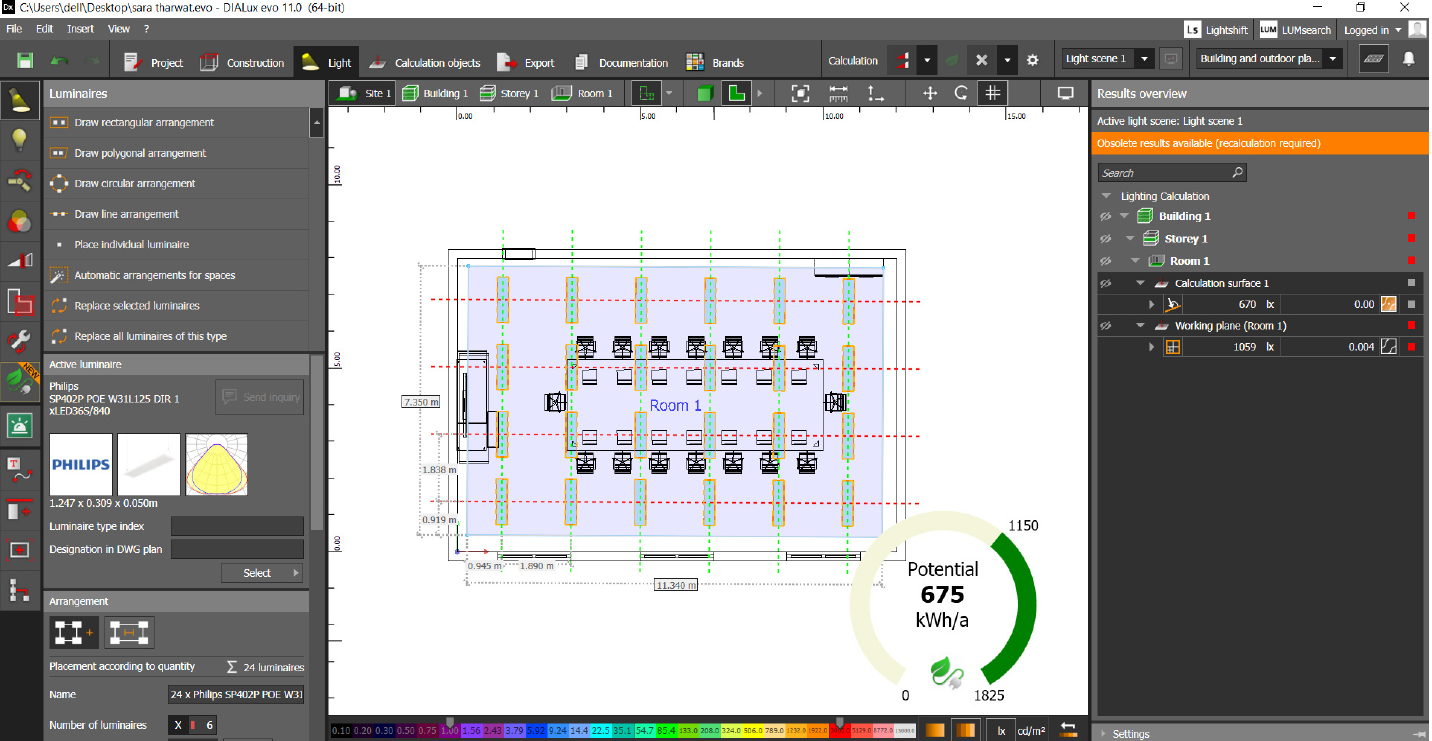Disable the grid snapping toggle in the toolbar
The height and width of the screenshot is (741, 1432).
[993, 93]
